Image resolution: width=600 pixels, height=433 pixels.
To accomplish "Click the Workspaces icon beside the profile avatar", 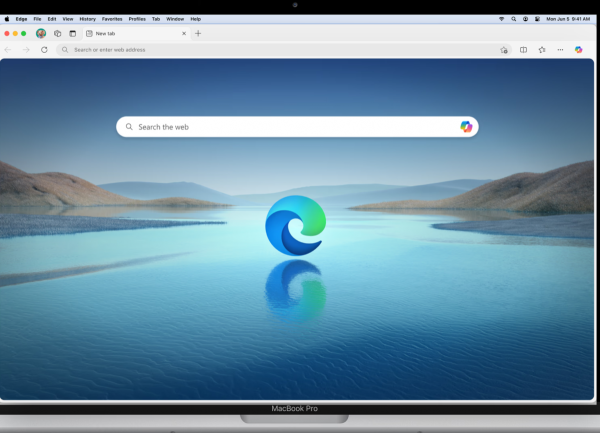I will pos(58,33).
